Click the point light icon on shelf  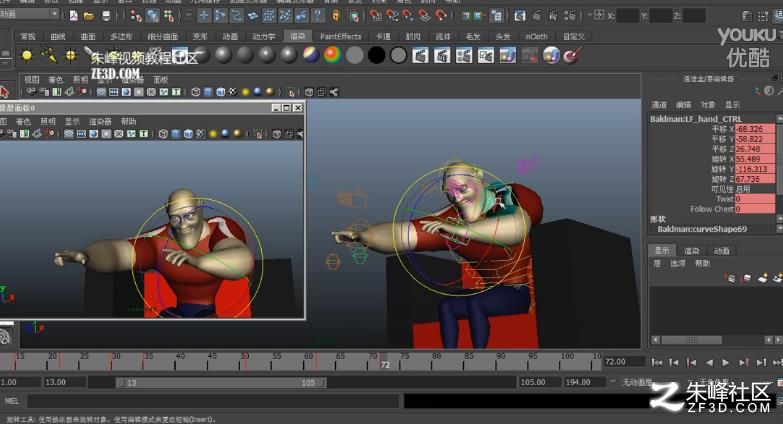(x=71, y=55)
